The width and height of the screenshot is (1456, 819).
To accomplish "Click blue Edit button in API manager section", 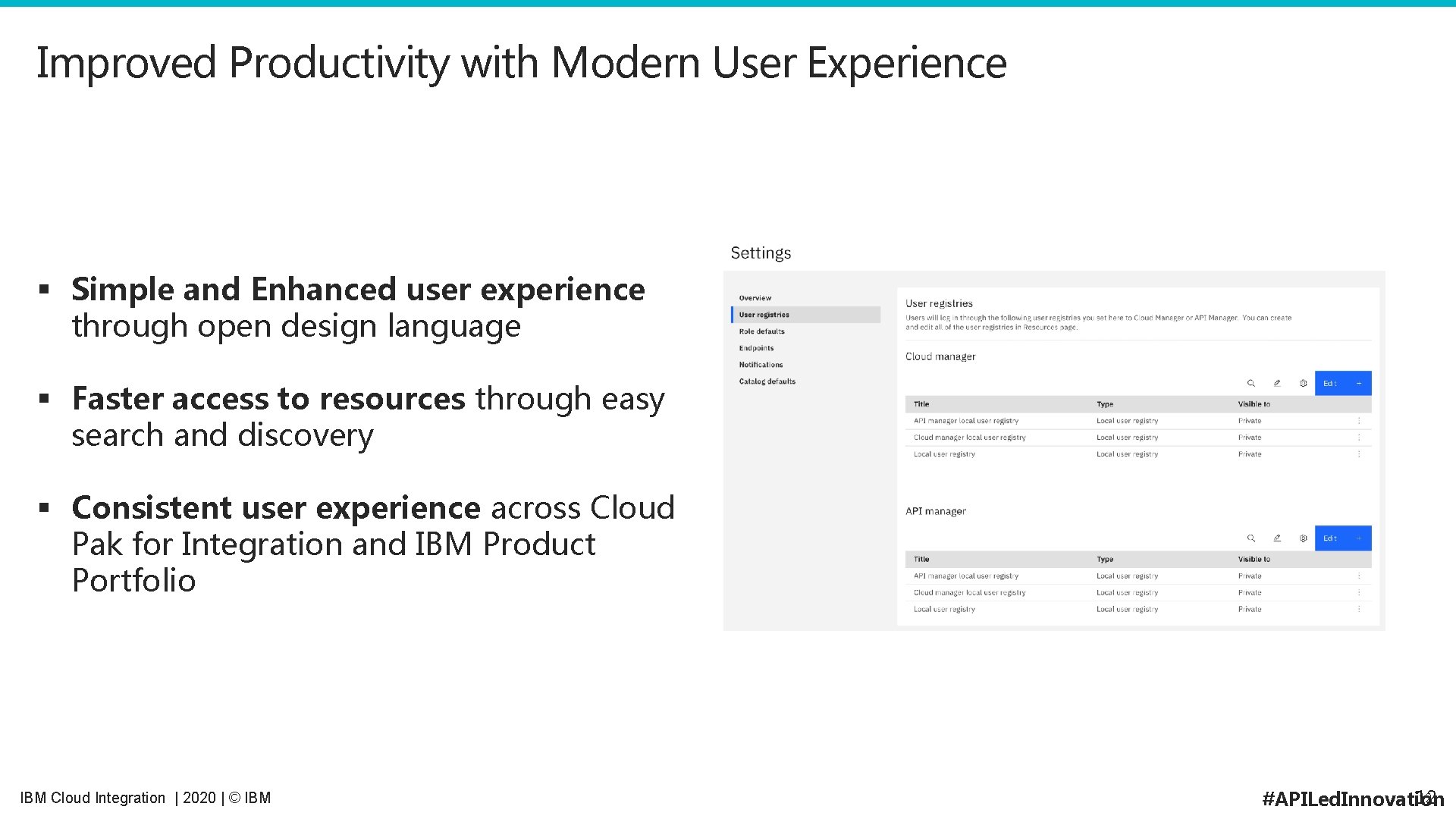I will coord(1330,538).
